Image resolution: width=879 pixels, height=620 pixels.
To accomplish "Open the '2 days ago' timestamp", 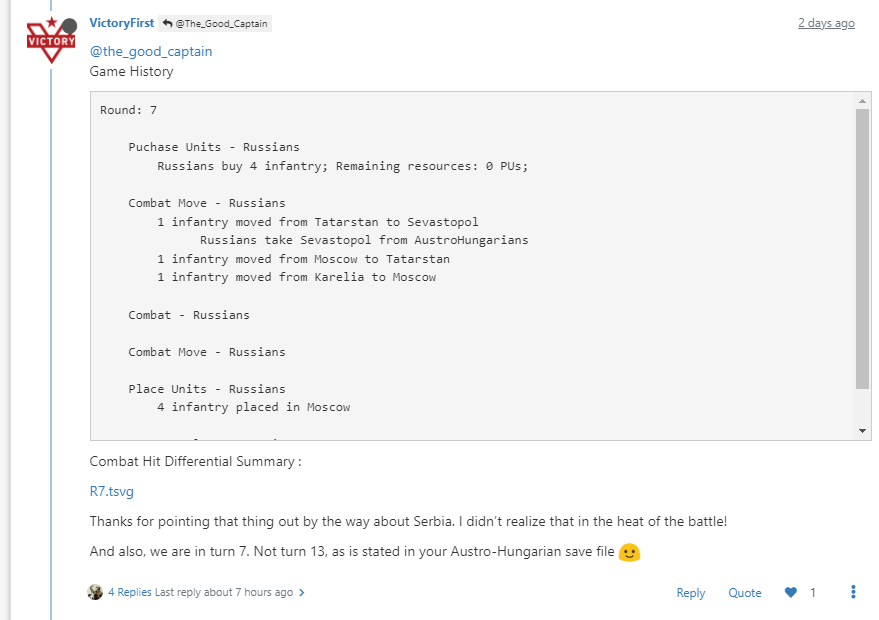I will [x=825, y=23].
